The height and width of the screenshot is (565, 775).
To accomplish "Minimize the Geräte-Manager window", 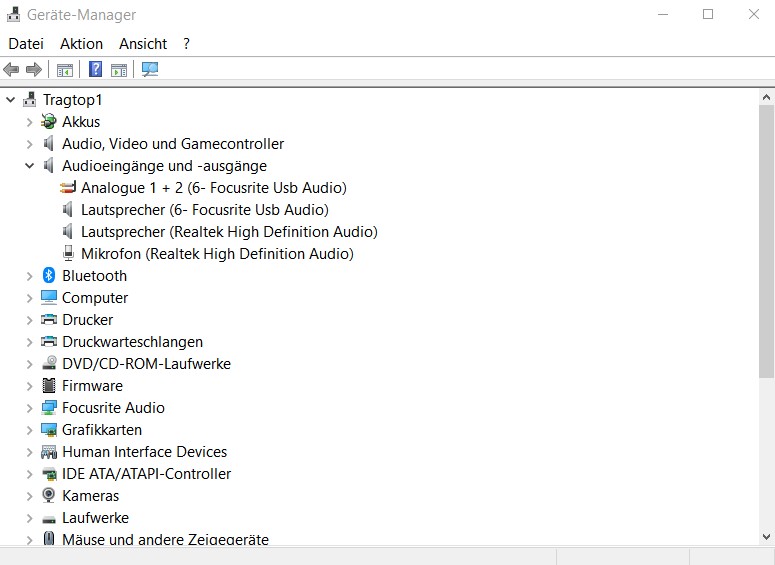I will click(663, 14).
